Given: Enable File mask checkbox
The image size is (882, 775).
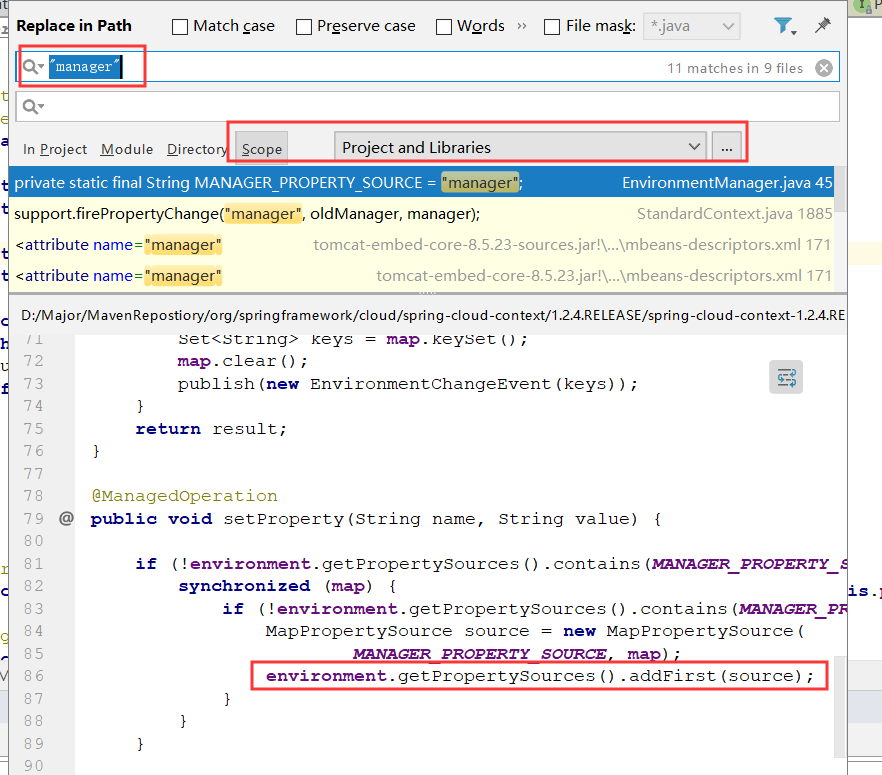Looking at the screenshot, I should tap(552, 27).
